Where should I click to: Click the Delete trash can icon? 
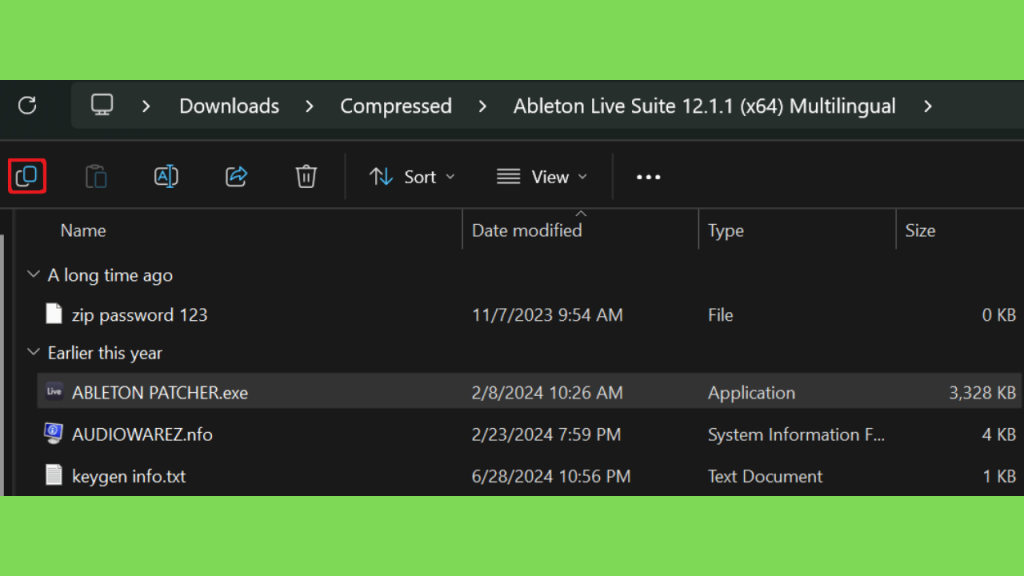click(306, 176)
